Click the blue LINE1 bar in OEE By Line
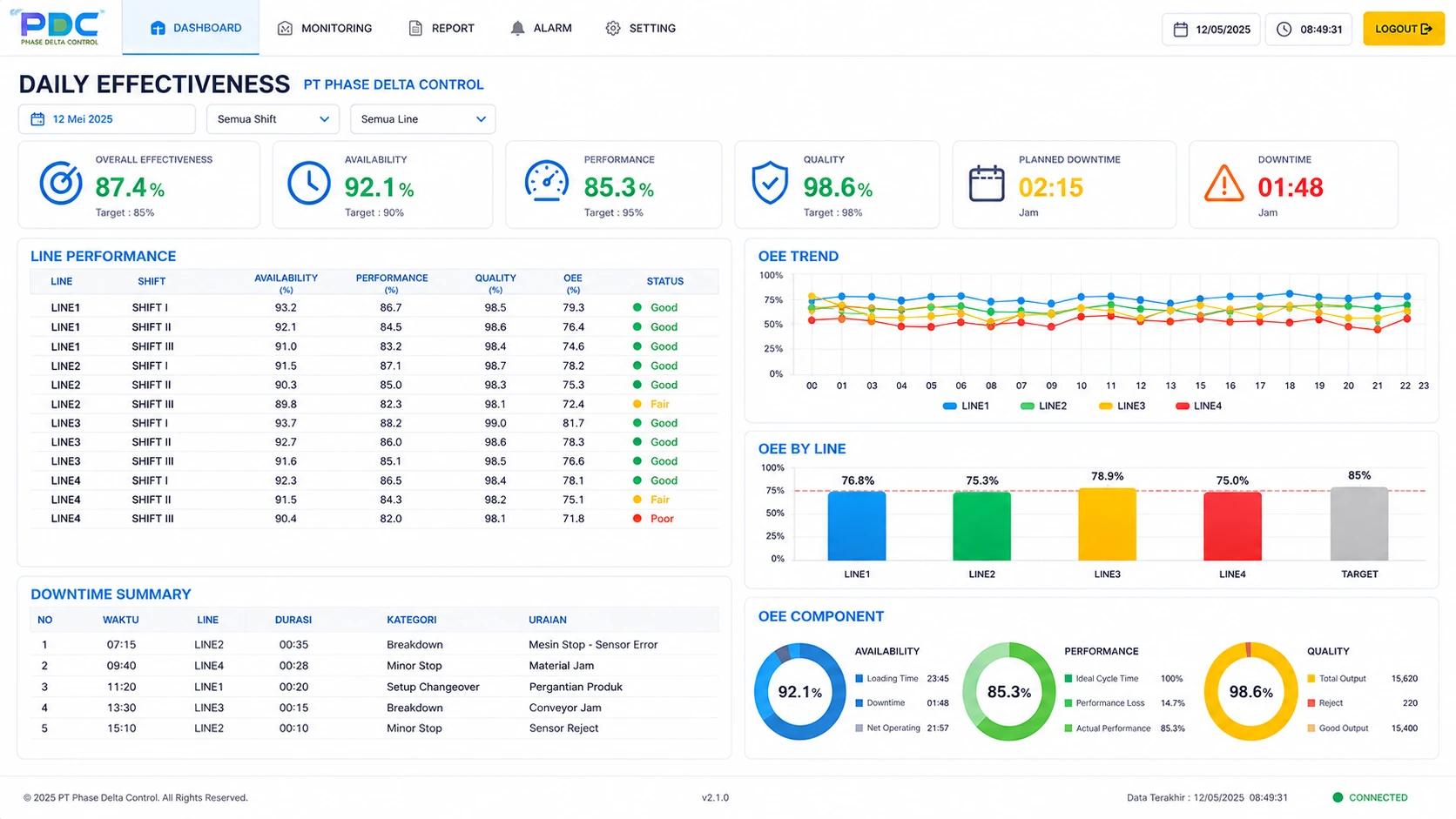The image size is (1456, 819). (x=857, y=526)
